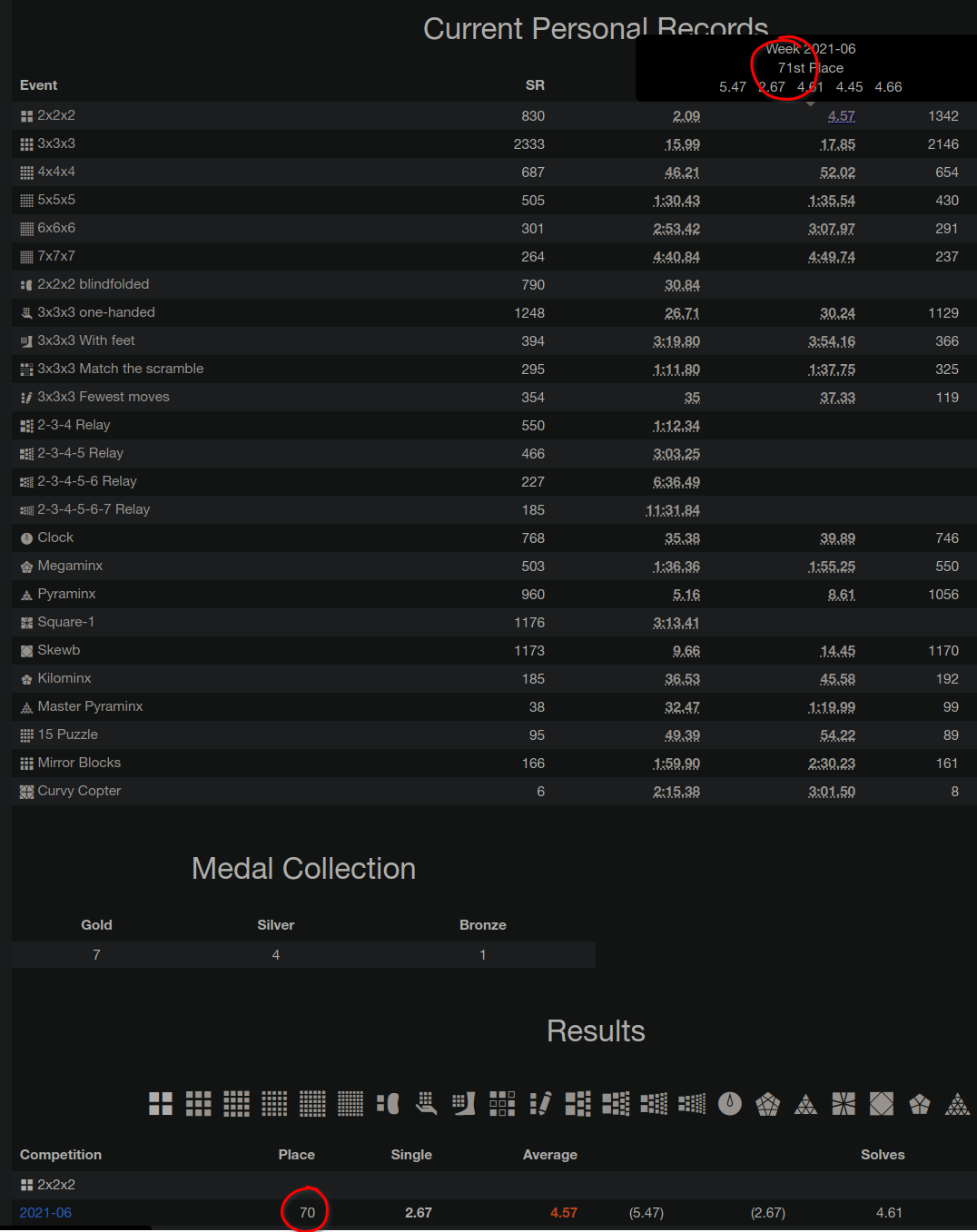Click the Place column header in Results
Viewport: 977px width, 1232px height.
297,1155
